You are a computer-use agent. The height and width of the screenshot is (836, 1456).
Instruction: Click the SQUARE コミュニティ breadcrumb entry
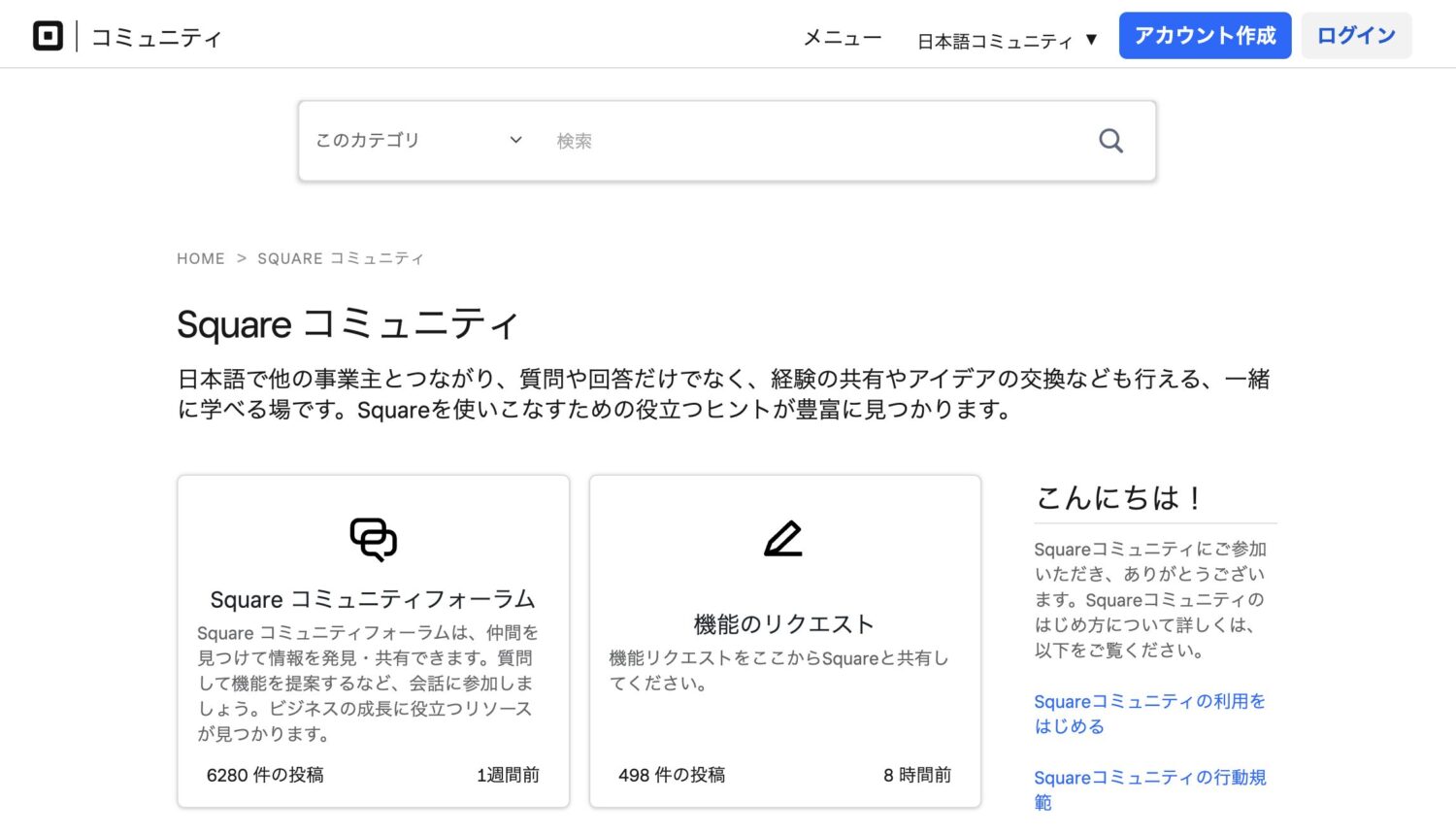tap(341, 258)
